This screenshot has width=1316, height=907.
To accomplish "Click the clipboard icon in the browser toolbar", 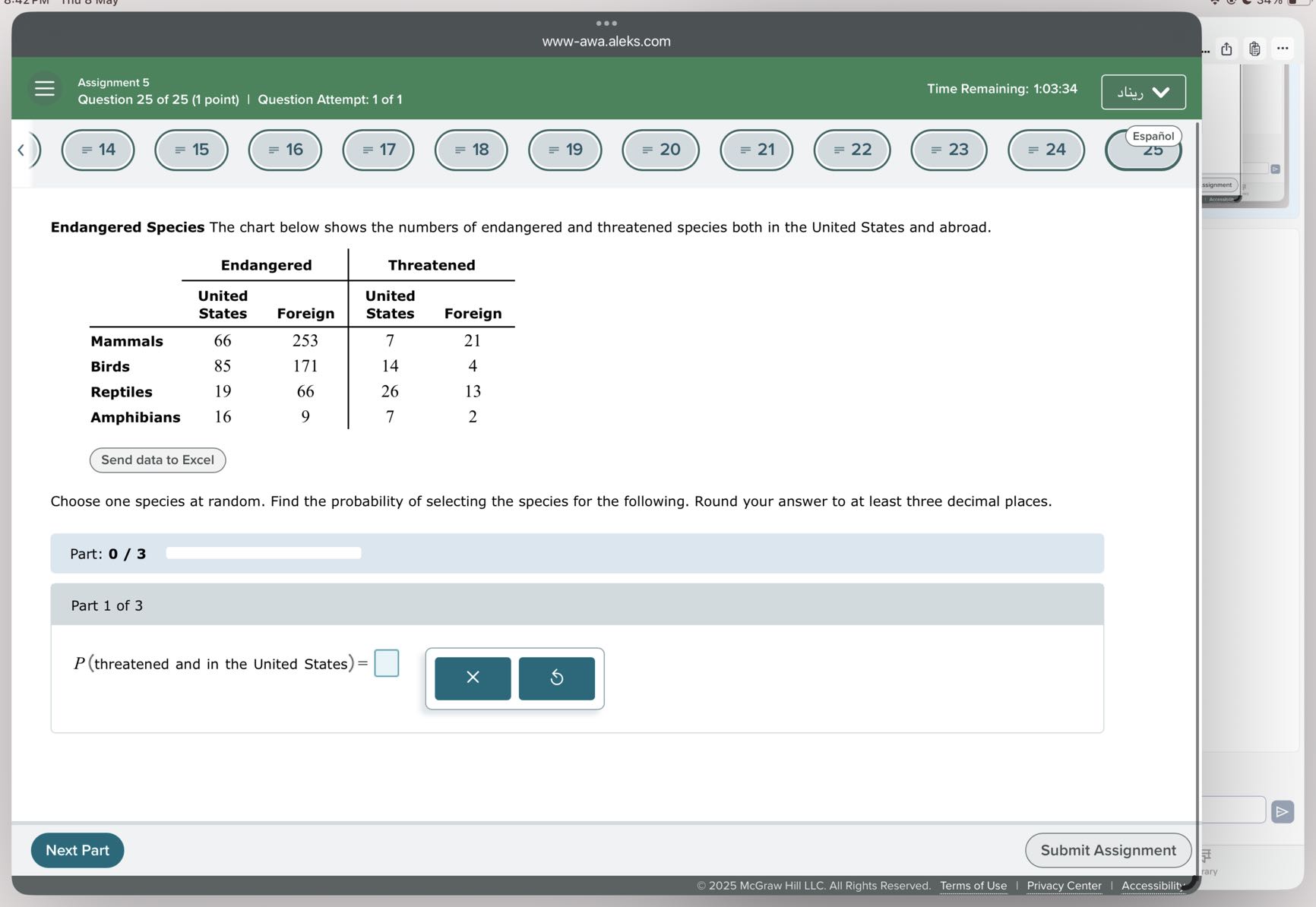I will pos(1254,49).
